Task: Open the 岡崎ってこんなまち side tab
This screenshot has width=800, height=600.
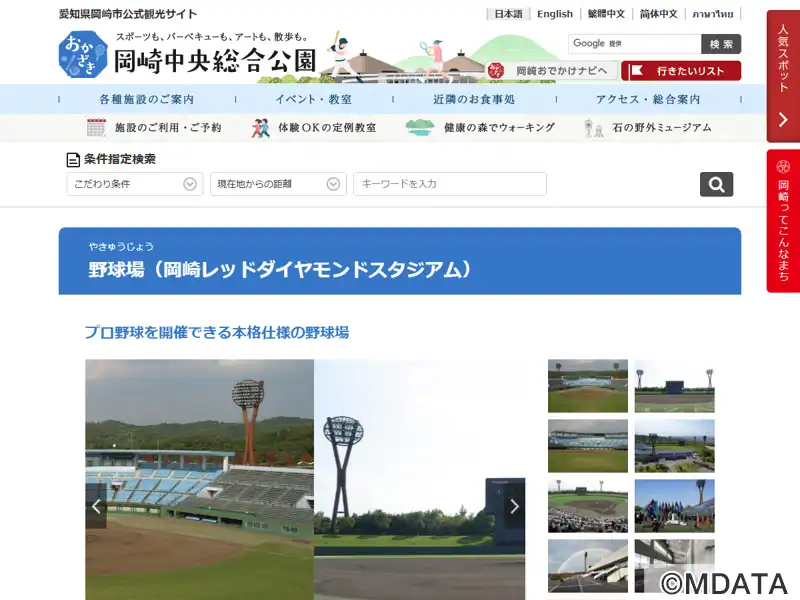Action: pyautogui.click(x=783, y=221)
